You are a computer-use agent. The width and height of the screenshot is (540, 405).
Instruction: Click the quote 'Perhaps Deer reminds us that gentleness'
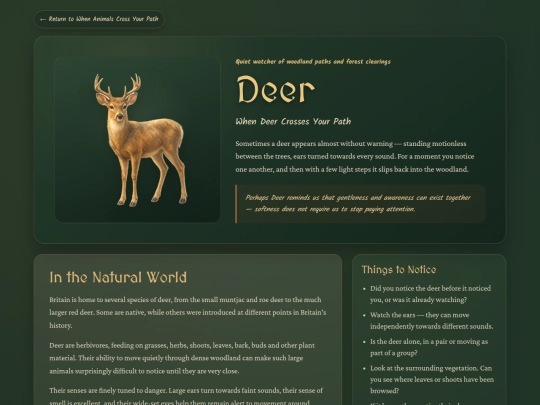click(360, 204)
